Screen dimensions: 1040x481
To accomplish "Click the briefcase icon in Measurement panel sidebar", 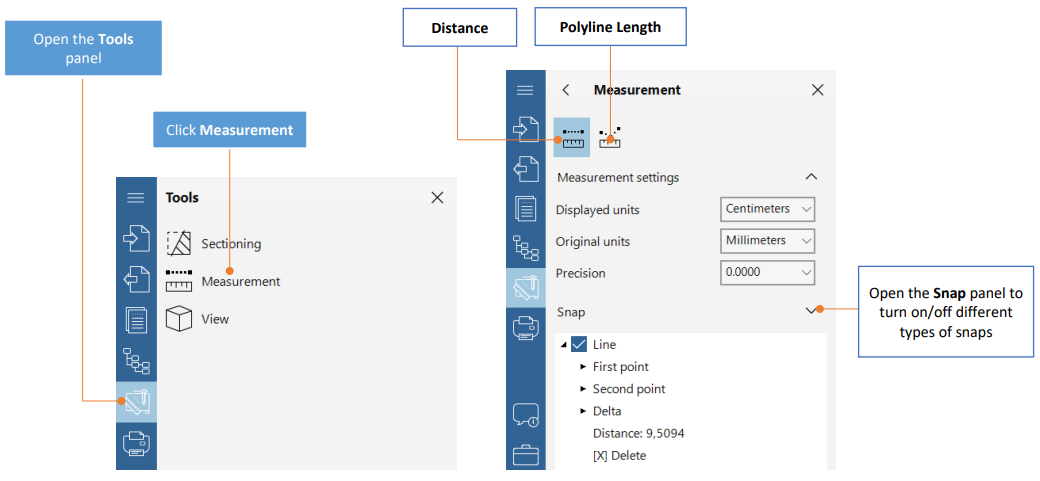I will click(x=525, y=455).
